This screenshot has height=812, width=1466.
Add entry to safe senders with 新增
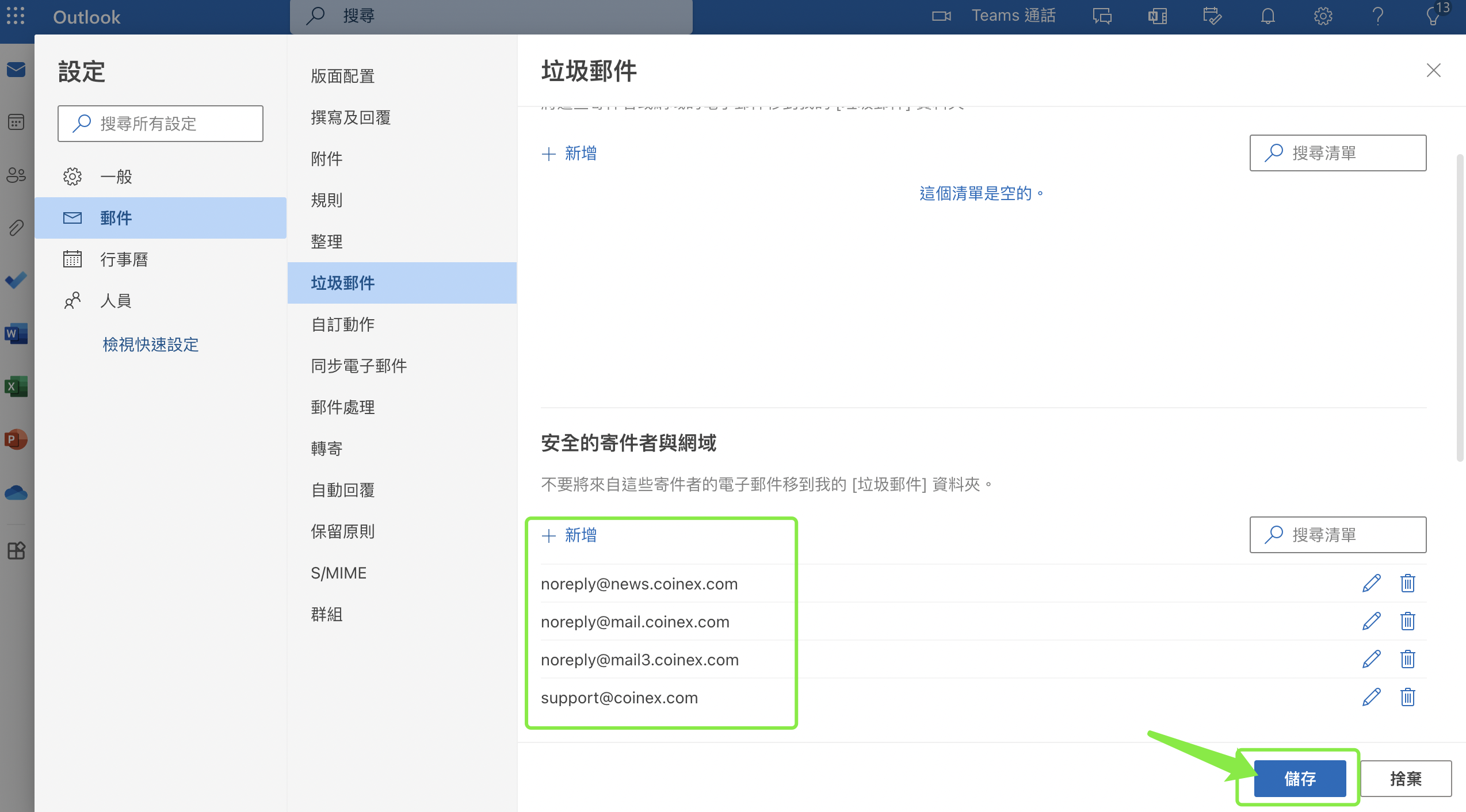[x=569, y=535]
